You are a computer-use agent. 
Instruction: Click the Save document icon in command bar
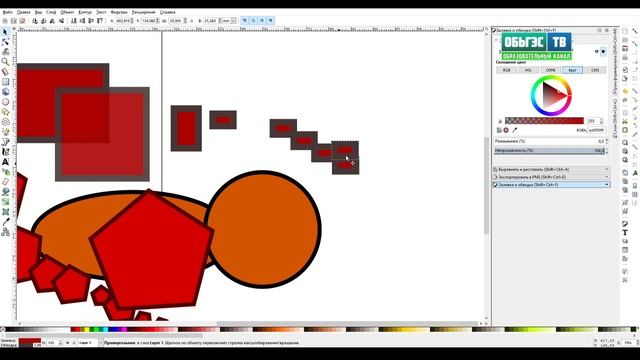625,49
